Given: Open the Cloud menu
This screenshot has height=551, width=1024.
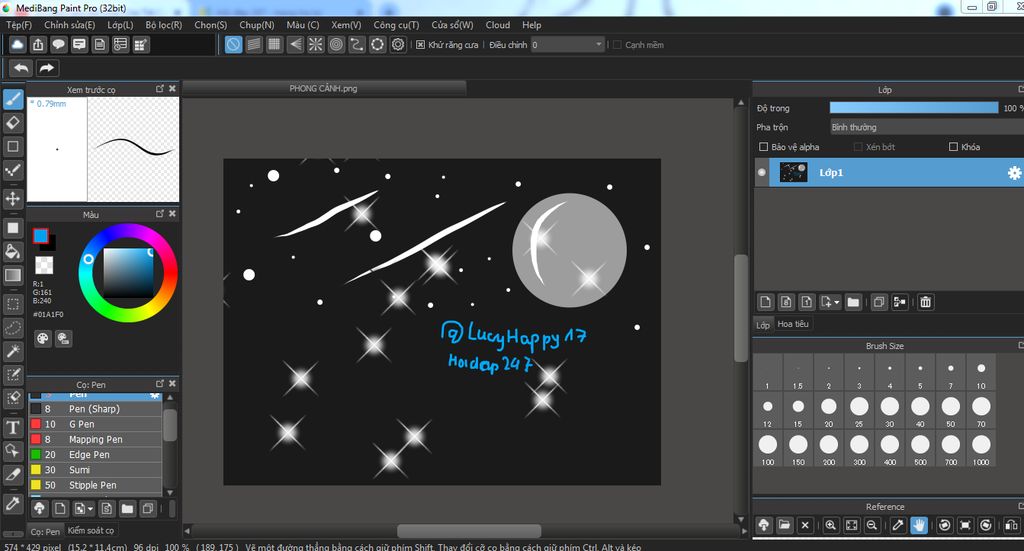Looking at the screenshot, I should point(498,25).
